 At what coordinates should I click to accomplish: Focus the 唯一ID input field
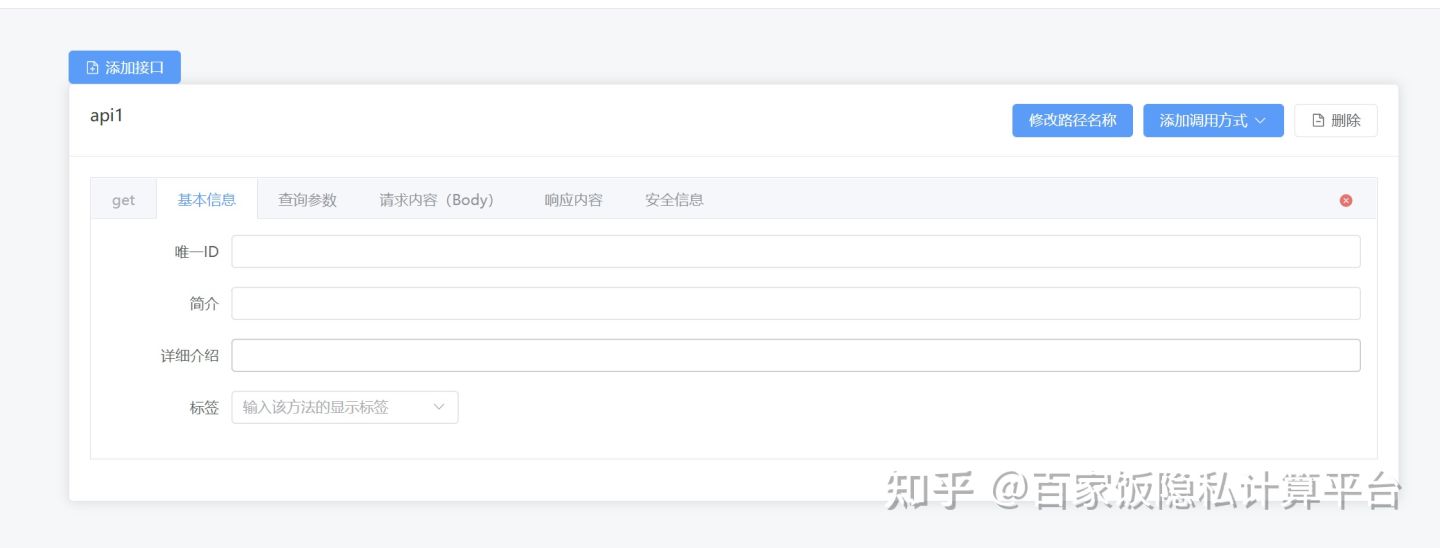(x=796, y=252)
